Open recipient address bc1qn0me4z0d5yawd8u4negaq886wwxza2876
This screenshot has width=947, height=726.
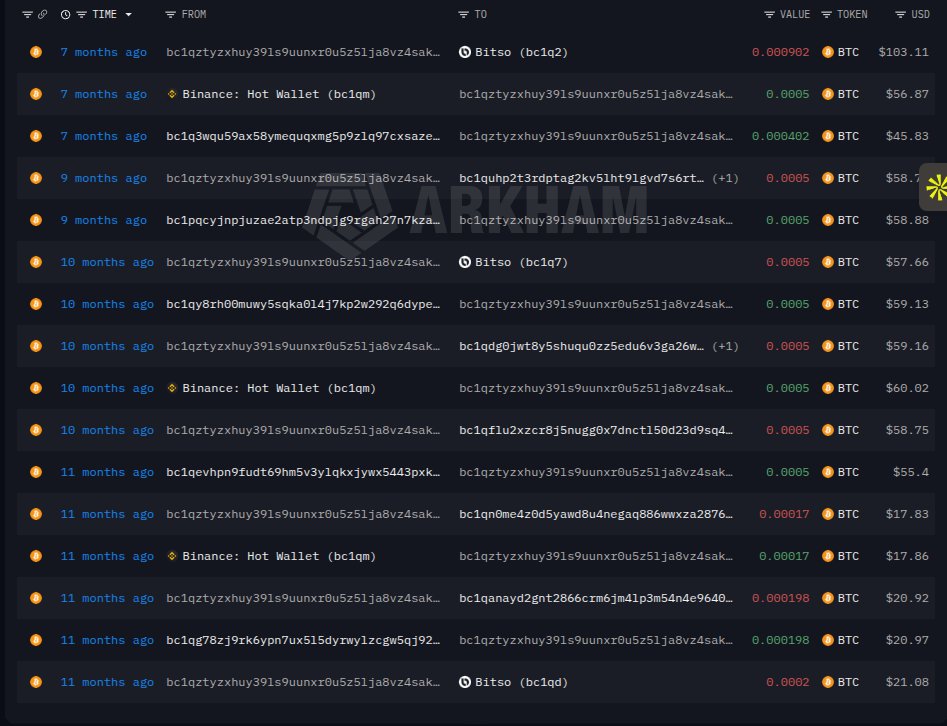coord(596,514)
